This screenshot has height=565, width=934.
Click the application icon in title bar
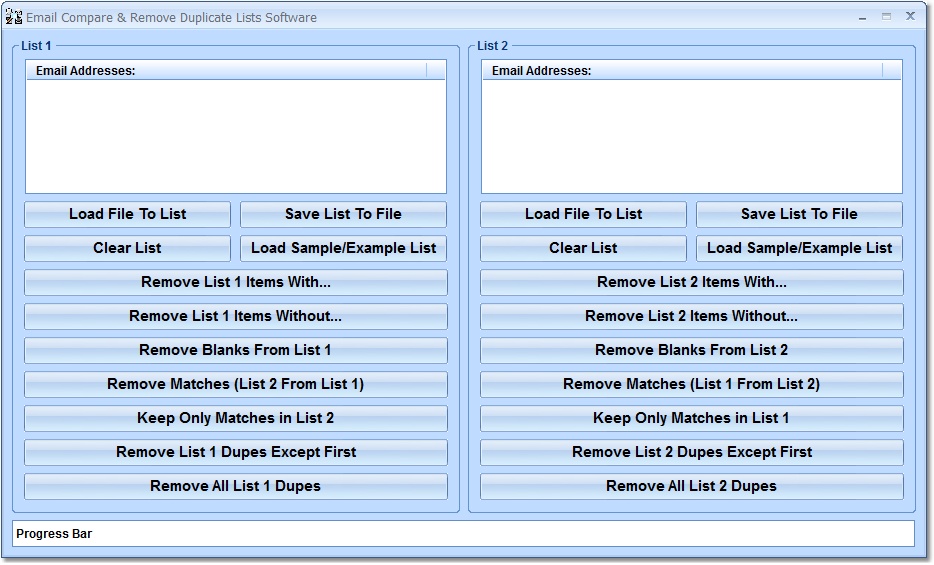coord(14,17)
